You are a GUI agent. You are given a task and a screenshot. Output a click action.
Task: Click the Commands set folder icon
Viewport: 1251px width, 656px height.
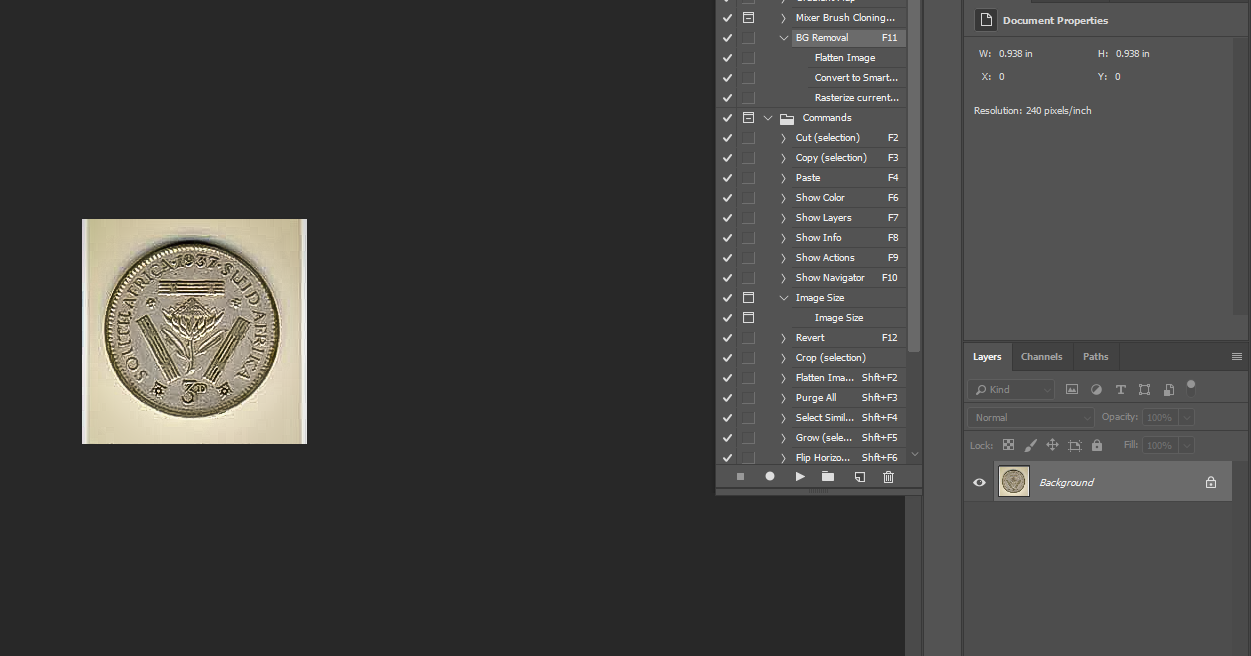click(787, 118)
